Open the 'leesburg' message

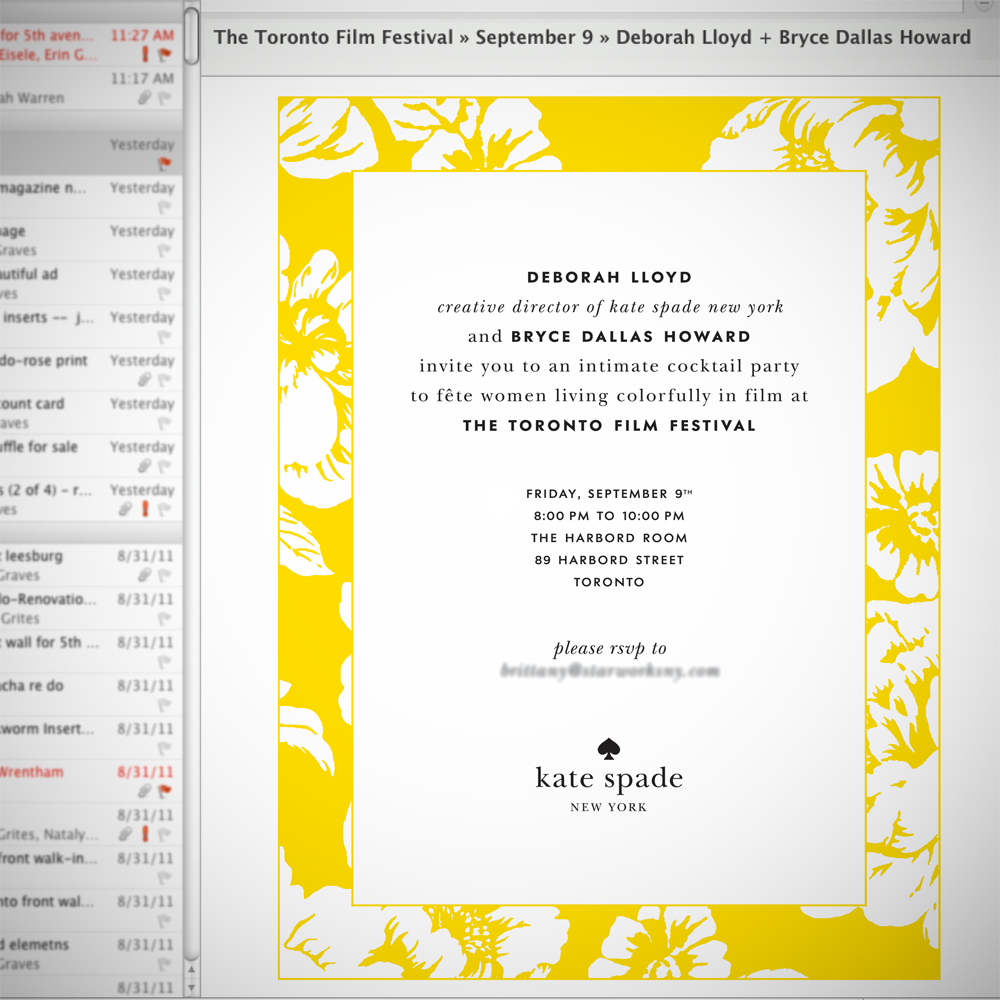(x=91, y=565)
